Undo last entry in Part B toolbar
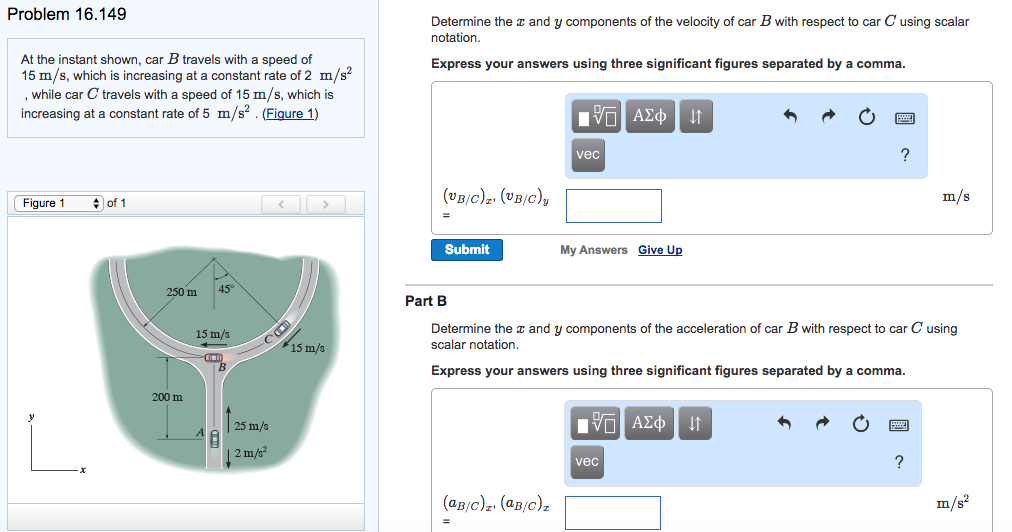 point(784,424)
